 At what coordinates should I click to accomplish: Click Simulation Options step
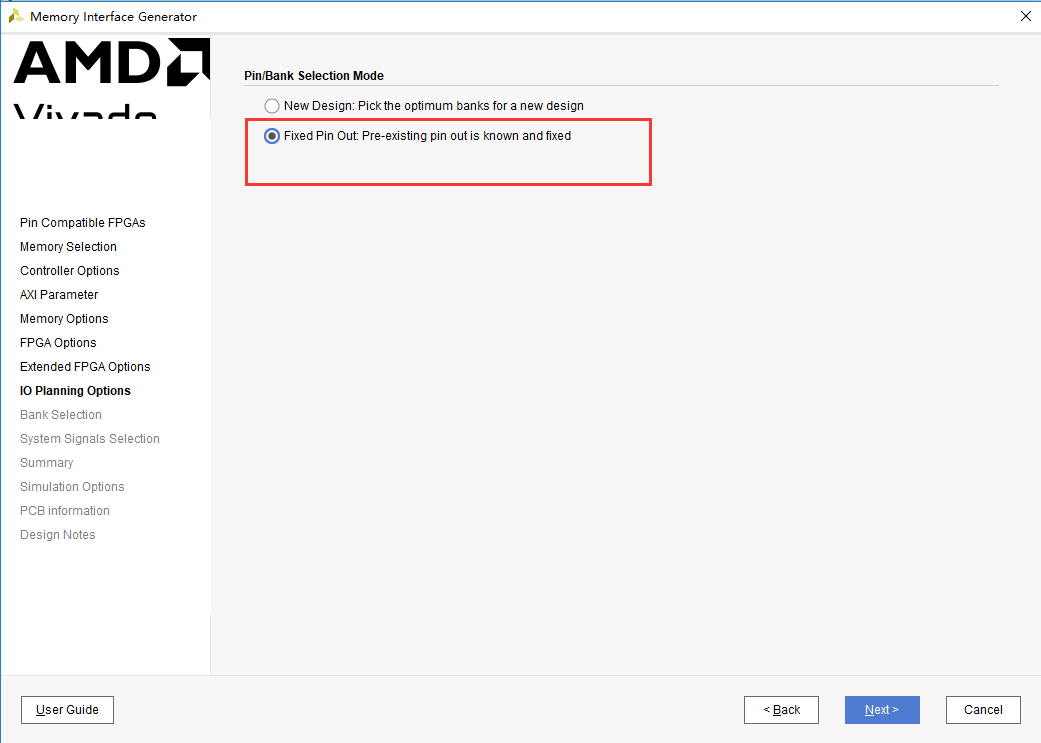click(x=72, y=487)
